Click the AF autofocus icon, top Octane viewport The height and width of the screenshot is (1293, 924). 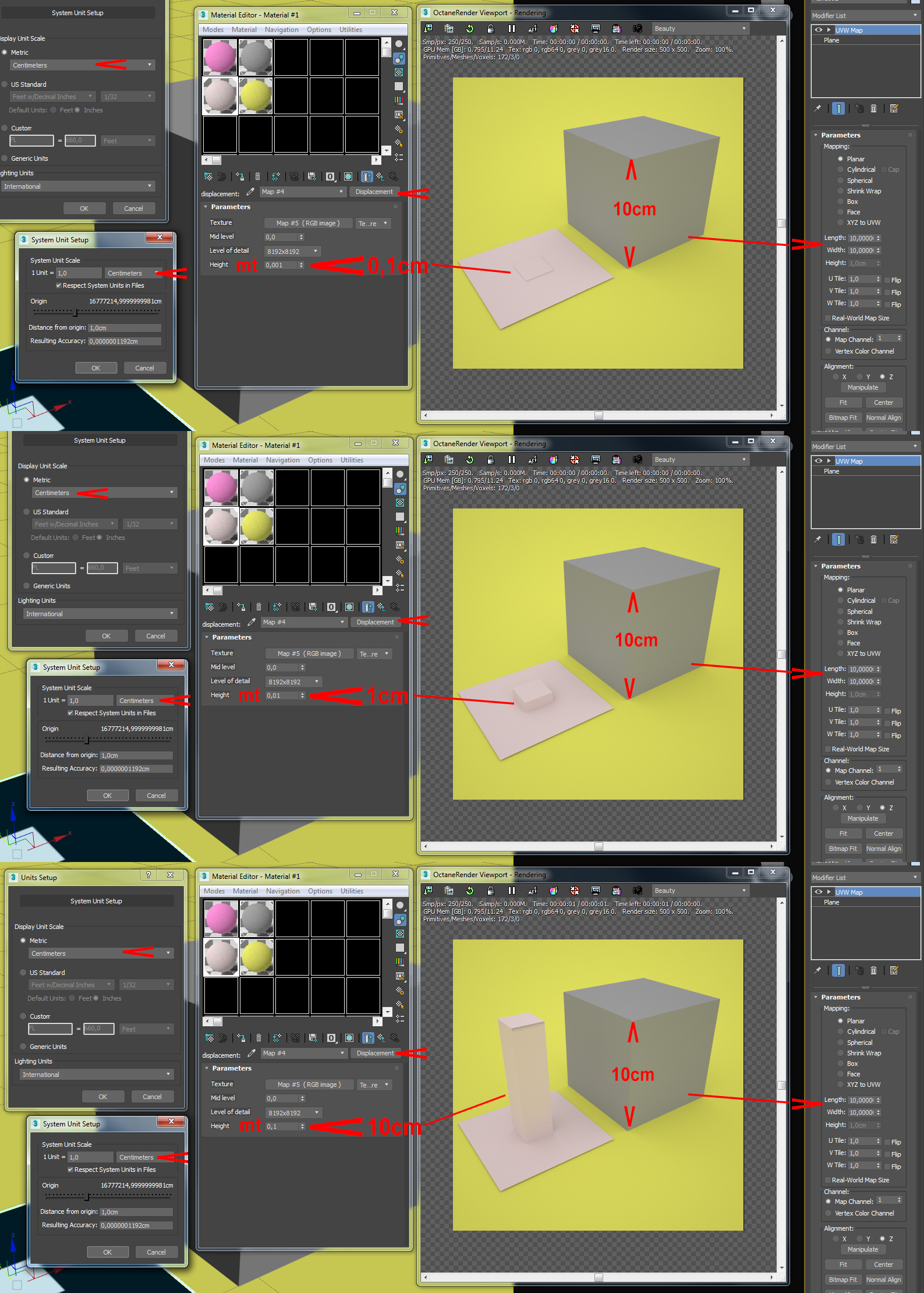(x=533, y=29)
